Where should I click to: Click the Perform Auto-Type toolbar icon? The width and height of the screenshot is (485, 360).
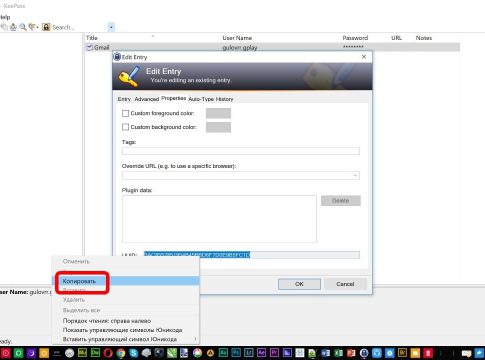point(13,27)
